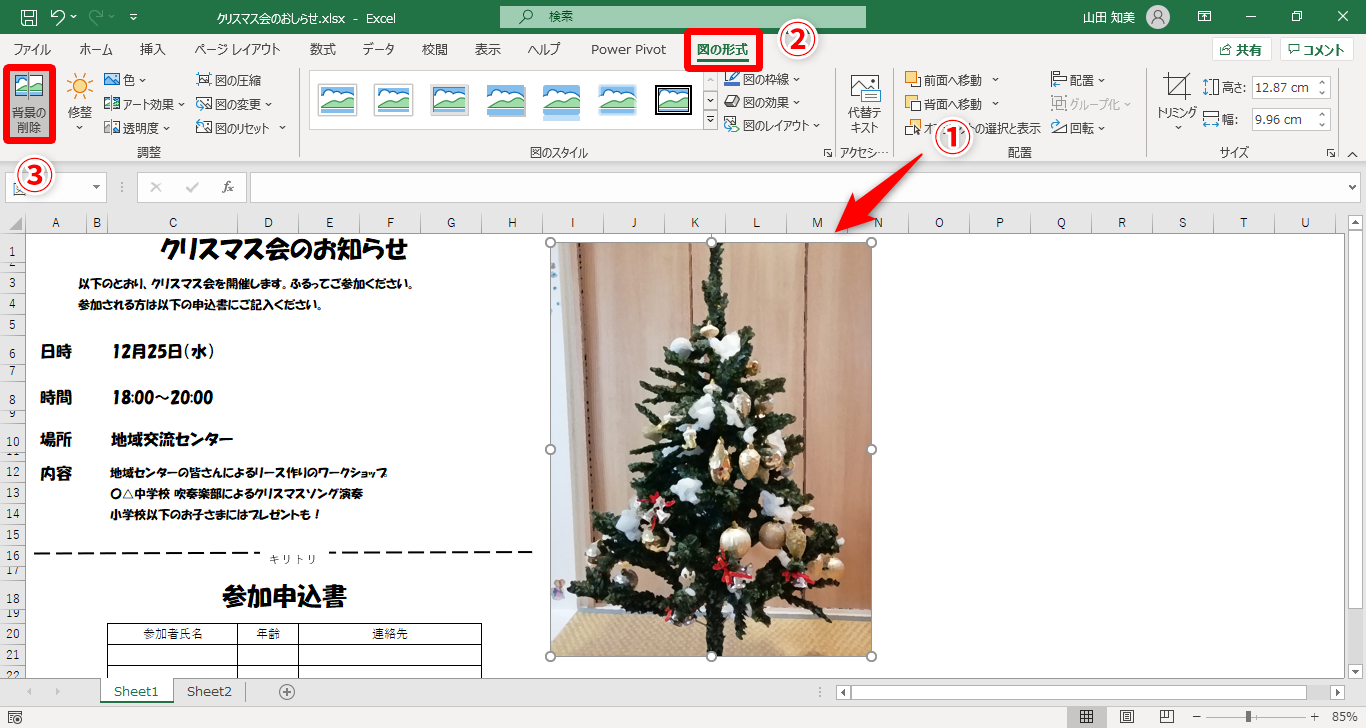Expand the picture styles gallery More arrow
The height and width of the screenshot is (728, 1366).
[710, 121]
